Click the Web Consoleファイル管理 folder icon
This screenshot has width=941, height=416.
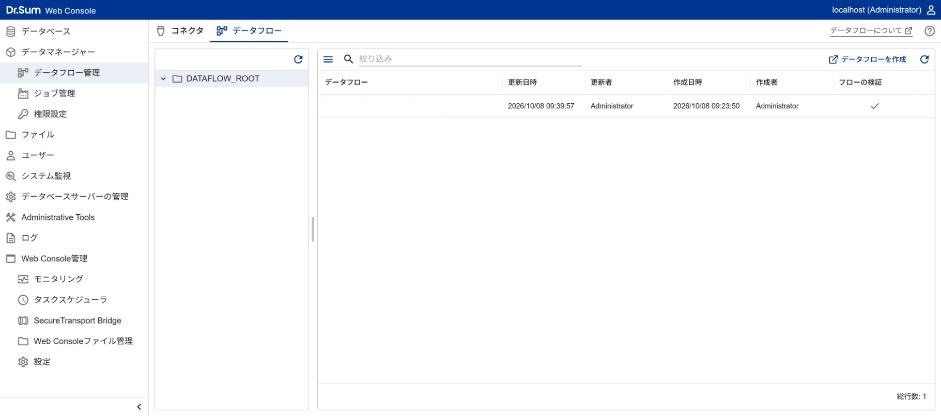[23, 341]
